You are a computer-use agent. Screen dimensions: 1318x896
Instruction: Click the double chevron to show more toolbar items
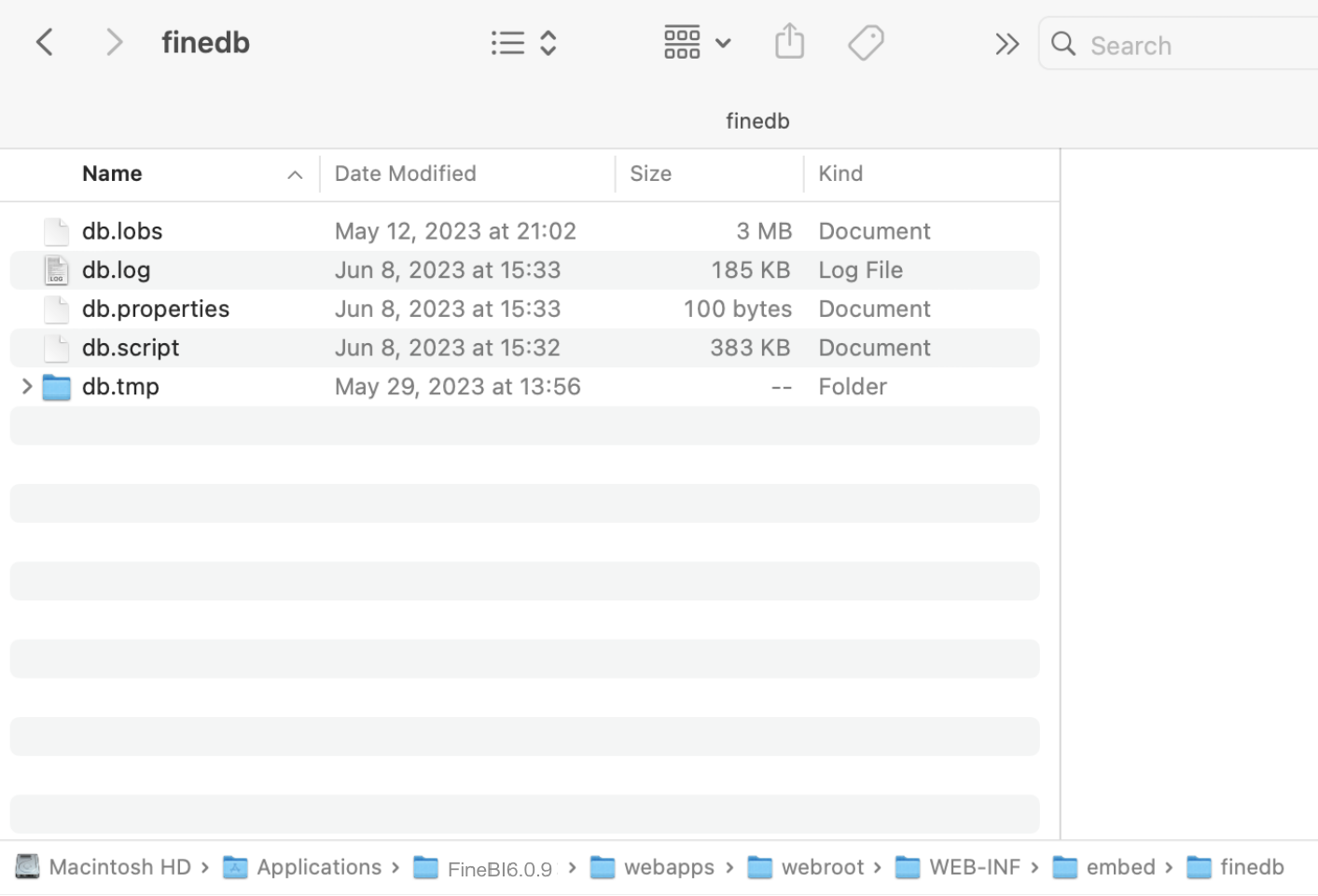1006,43
